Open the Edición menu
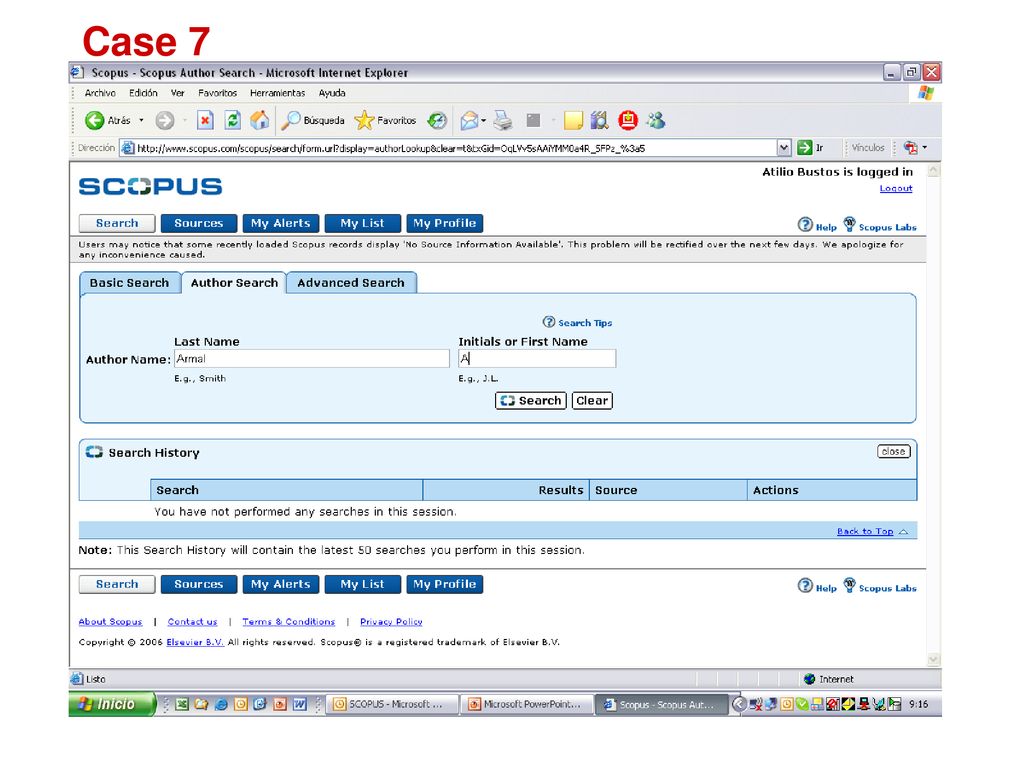The height and width of the screenshot is (768, 1024). click(143, 93)
